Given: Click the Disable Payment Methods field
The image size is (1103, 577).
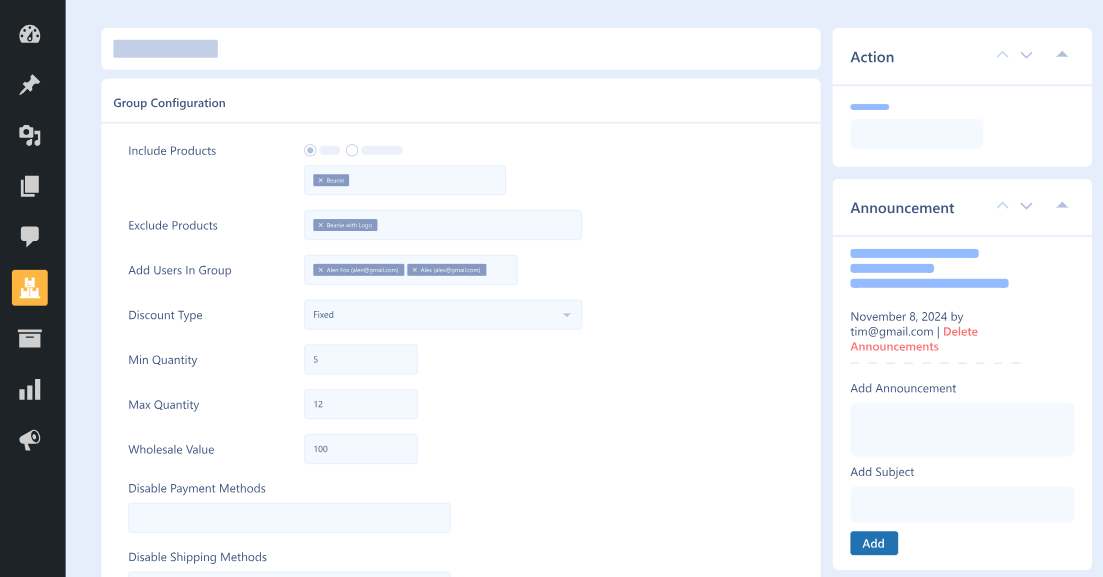Looking at the screenshot, I should [x=289, y=518].
